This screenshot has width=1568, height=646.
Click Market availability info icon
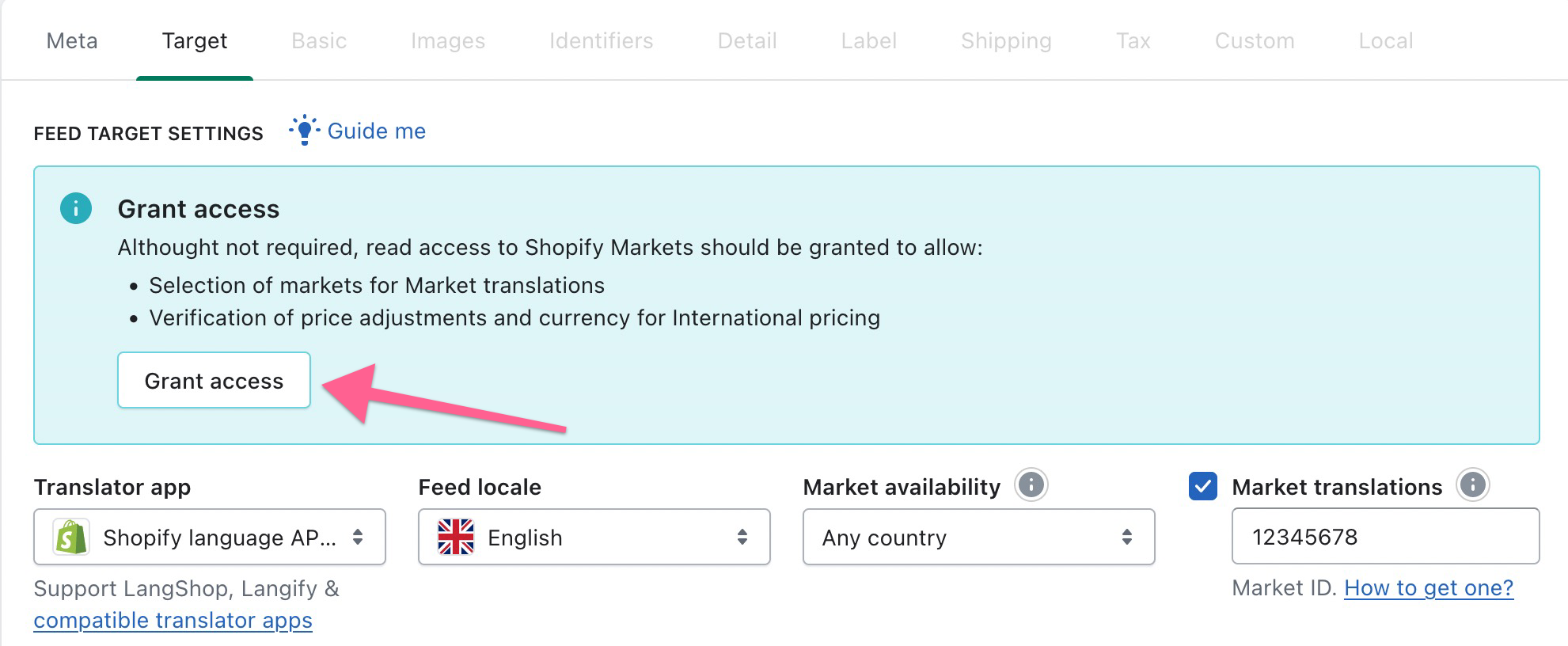(1031, 484)
